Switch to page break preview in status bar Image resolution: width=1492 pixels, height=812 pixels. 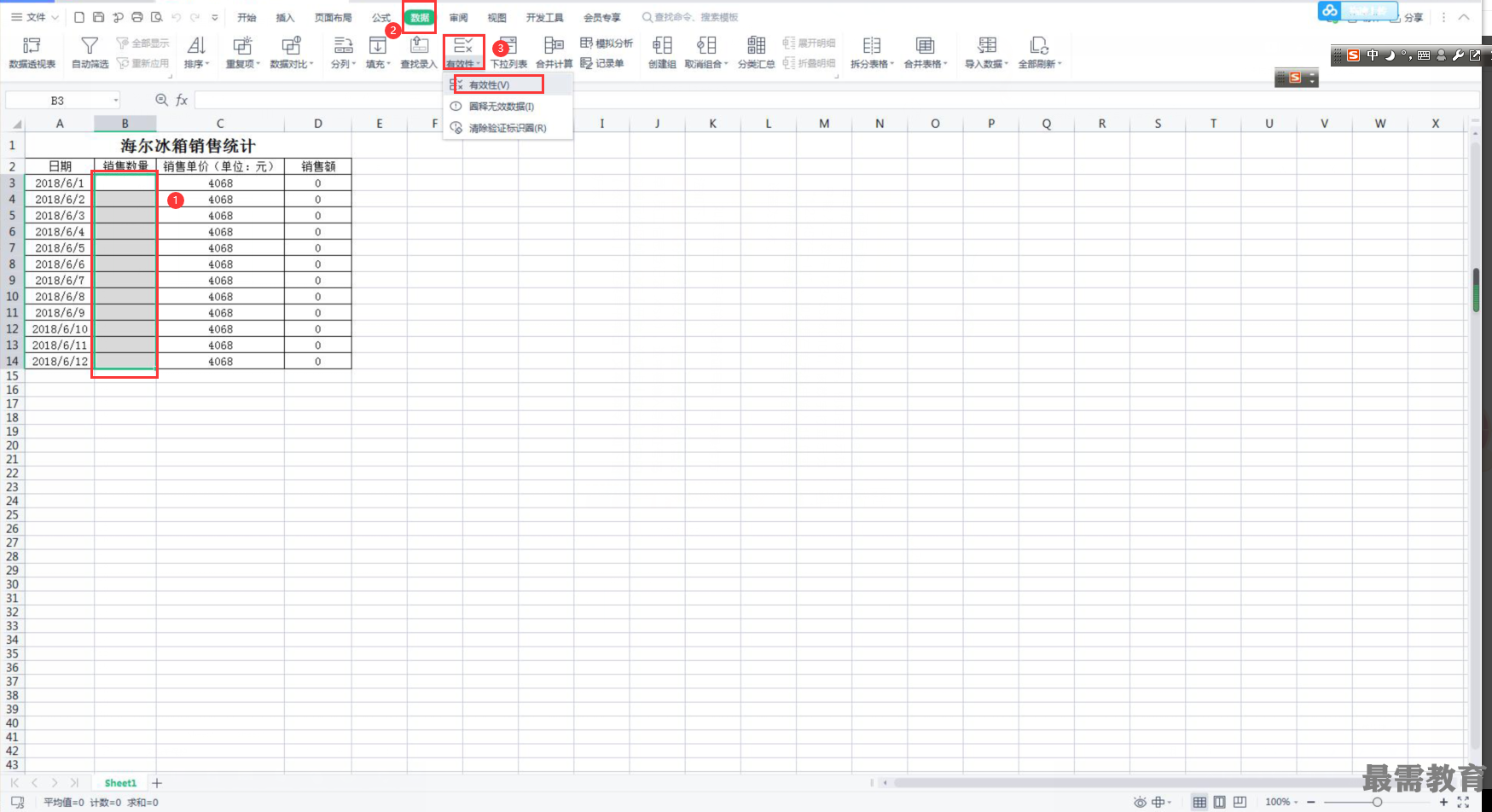tap(1239, 802)
